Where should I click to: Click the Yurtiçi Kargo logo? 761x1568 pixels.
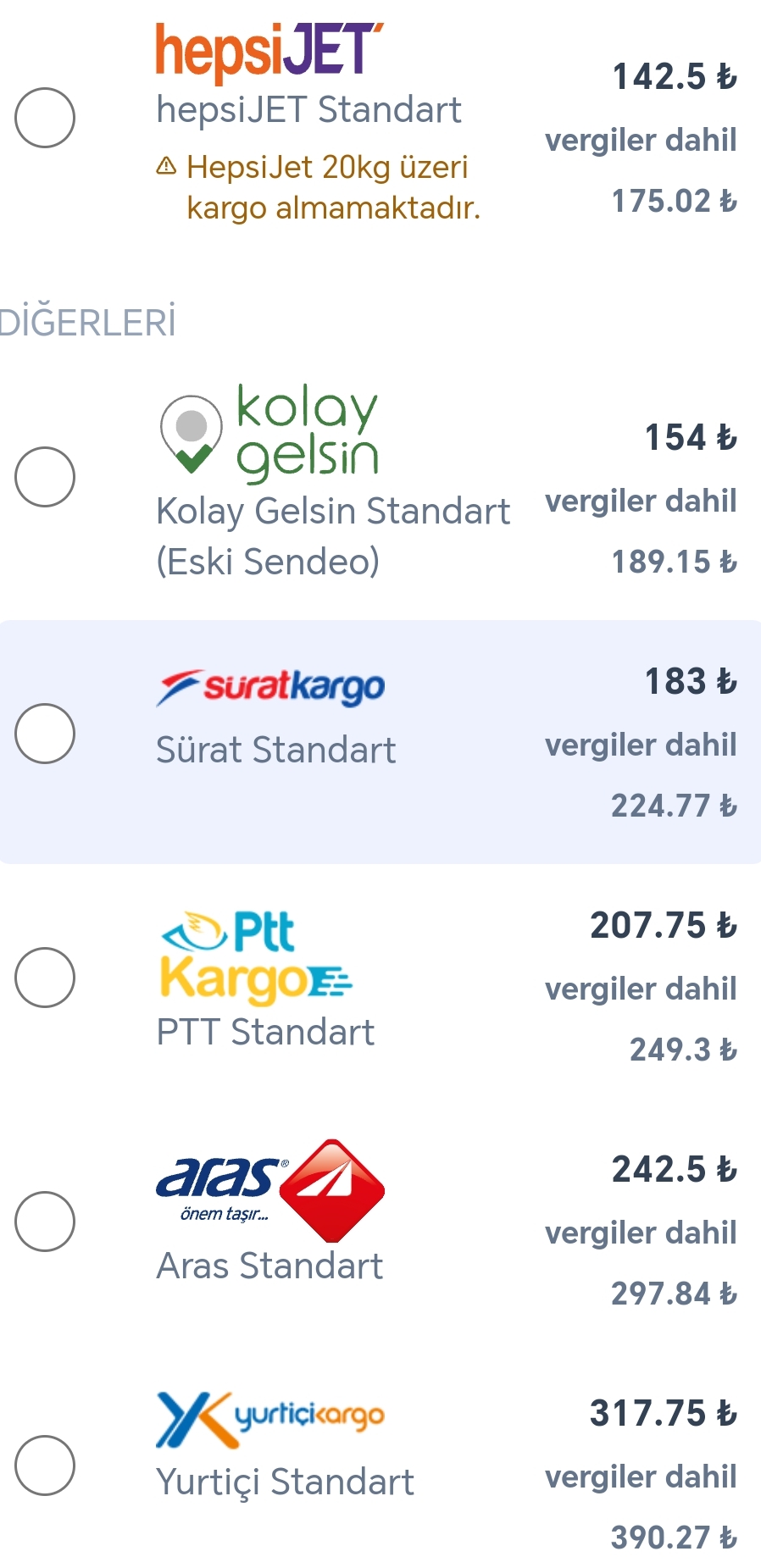click(270, 1417)
